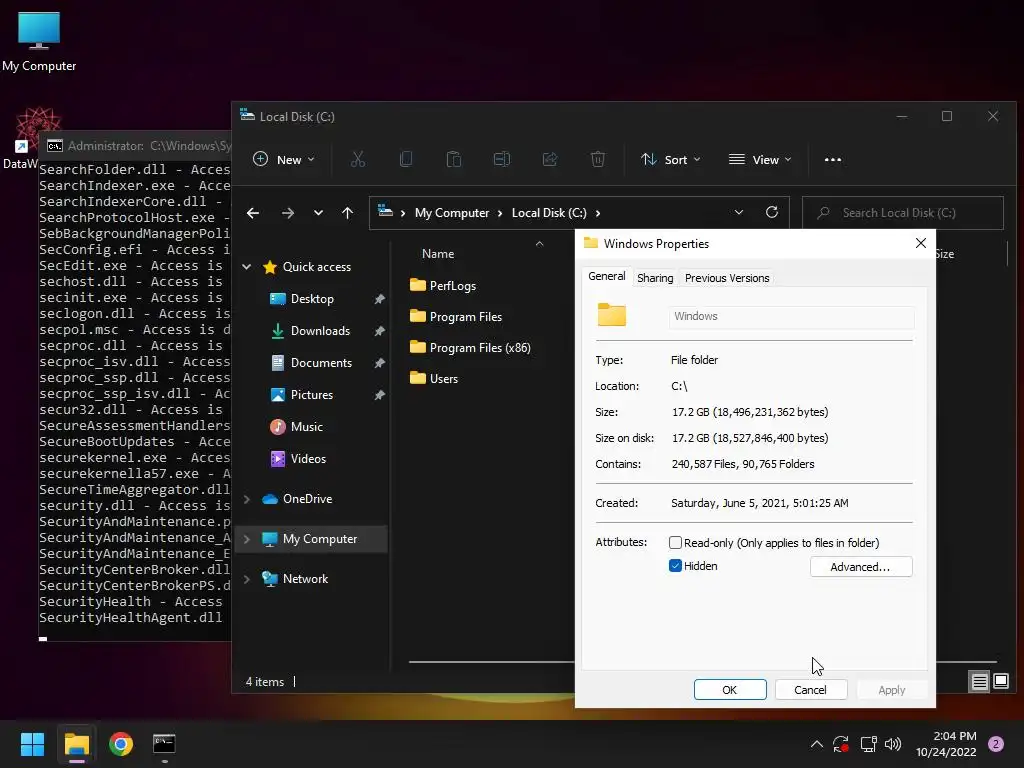Open the notification count badge
1024x768 pixels.
click(996, 744)
